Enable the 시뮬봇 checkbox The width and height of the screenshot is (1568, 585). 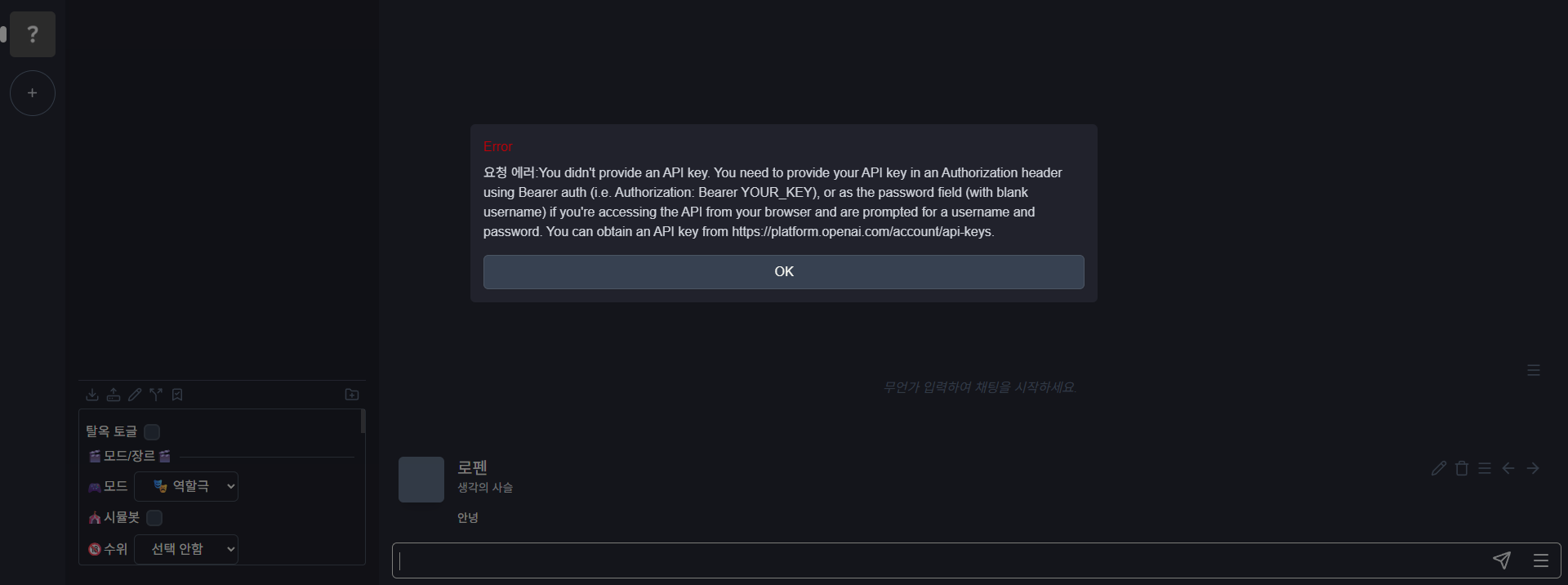click(x=154, y=518)
